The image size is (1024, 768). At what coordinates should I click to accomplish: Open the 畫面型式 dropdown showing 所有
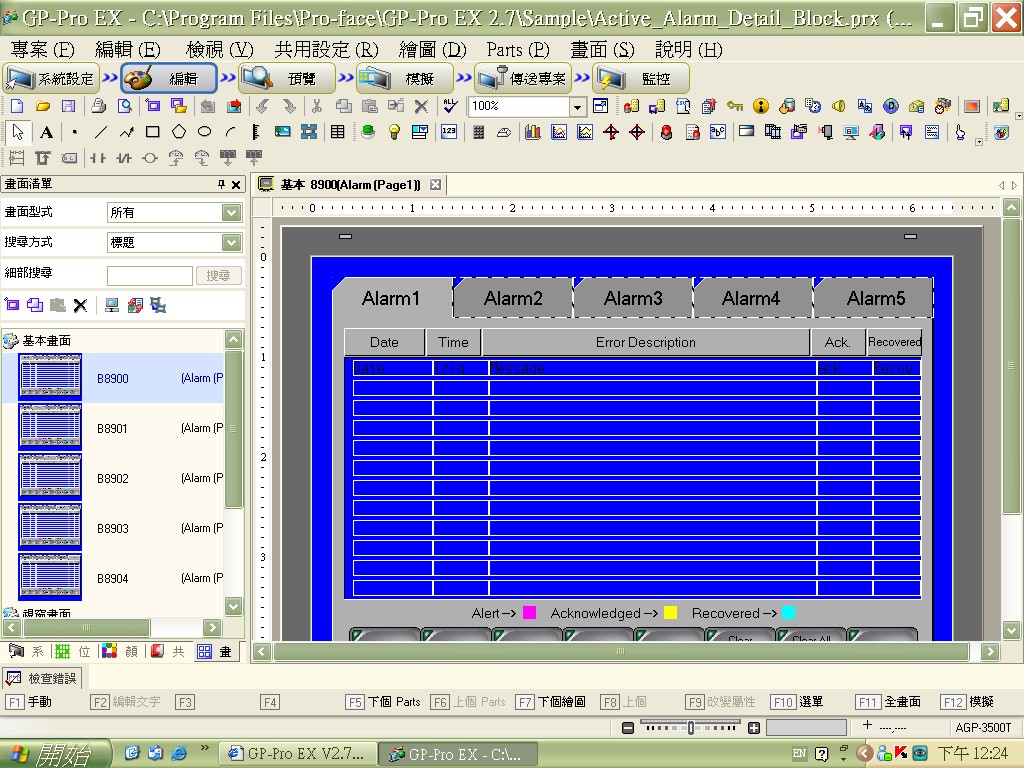pyautogui.click(x=231, y=213)
